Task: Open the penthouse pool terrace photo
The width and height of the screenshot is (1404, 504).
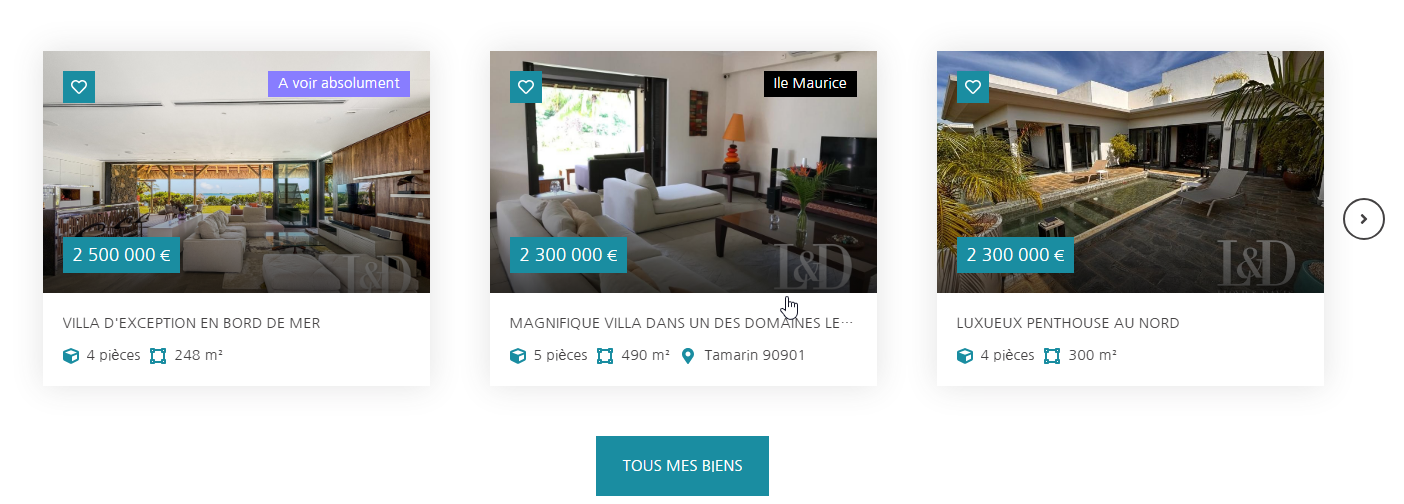Action: coord(1130,172)
